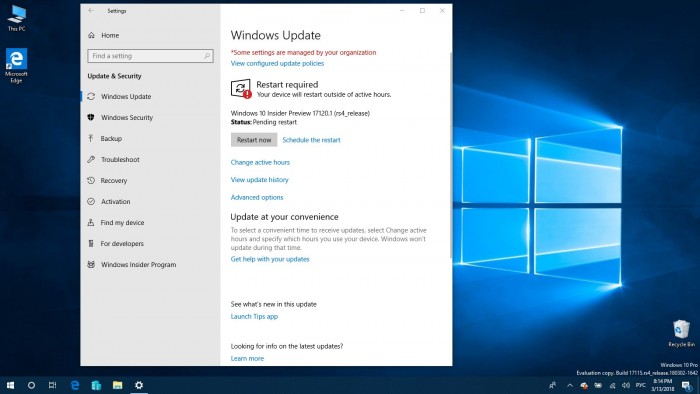Viewport: 700px width, 394px height.
Task: Click the Status: Pending restart text
Action: pyautogui.click(x=263, y=122)
